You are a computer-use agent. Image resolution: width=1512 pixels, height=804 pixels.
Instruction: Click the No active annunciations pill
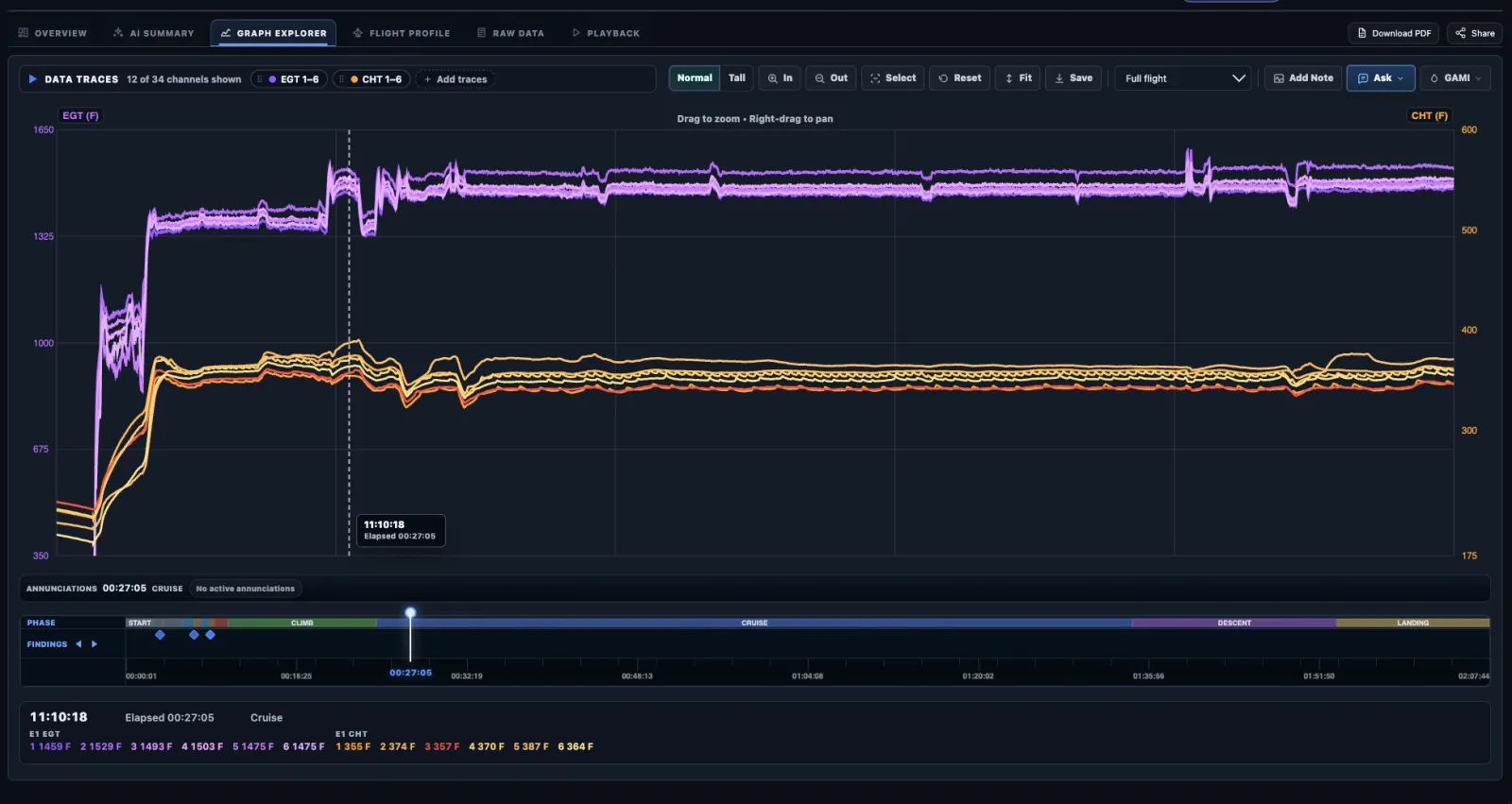tap(246, 589)
